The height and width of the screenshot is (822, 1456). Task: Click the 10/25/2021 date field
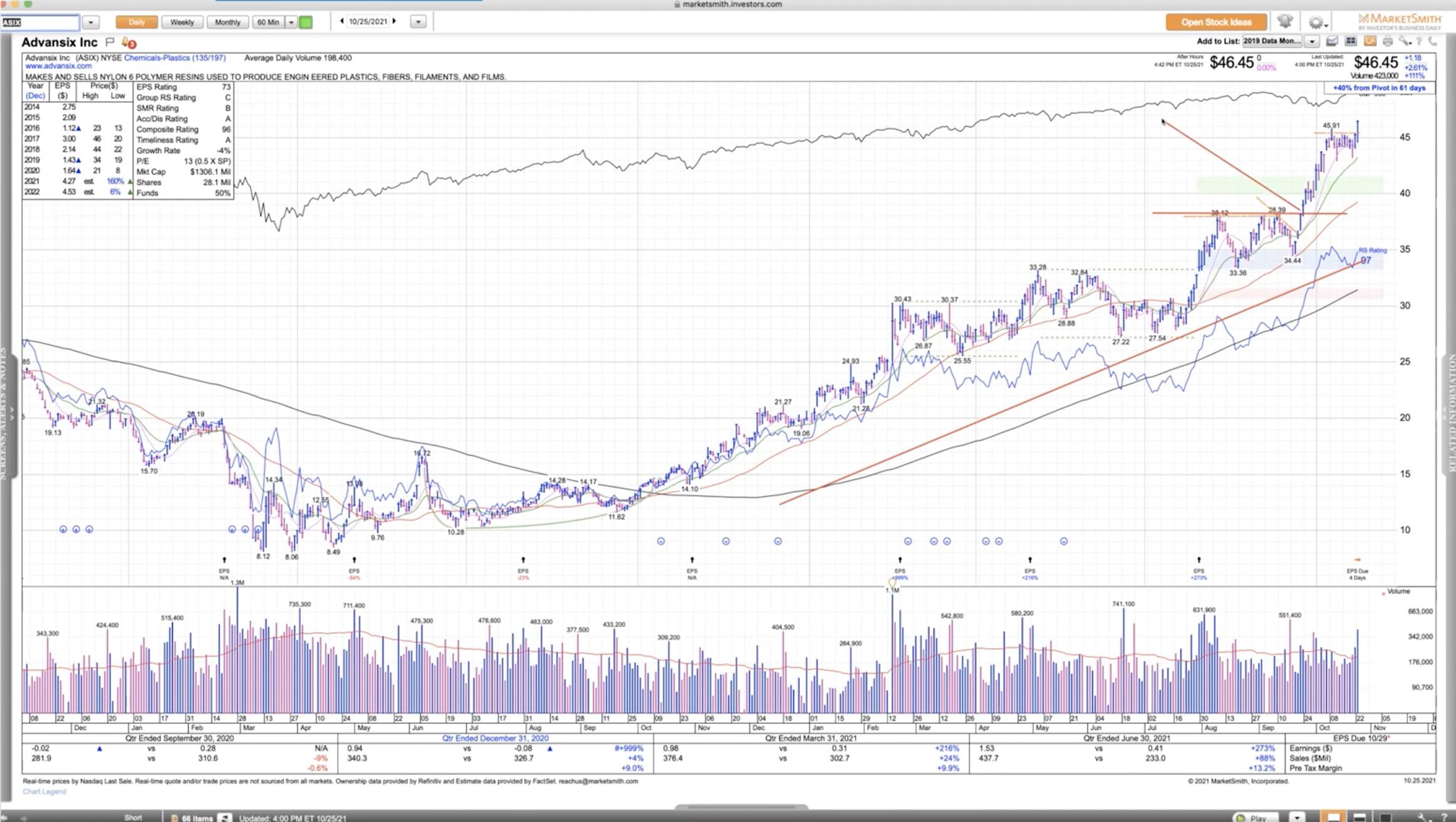(368, 21)
